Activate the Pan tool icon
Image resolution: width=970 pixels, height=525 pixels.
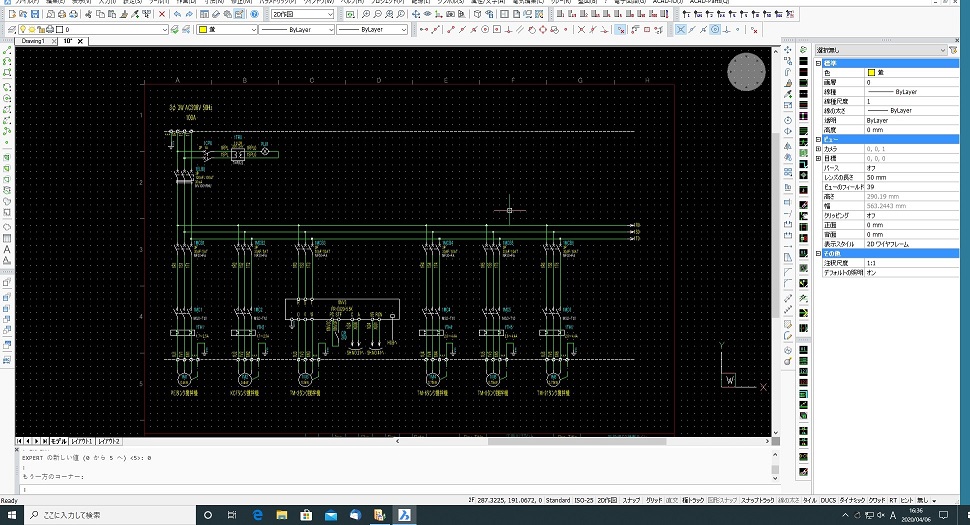tap(416, 14)
